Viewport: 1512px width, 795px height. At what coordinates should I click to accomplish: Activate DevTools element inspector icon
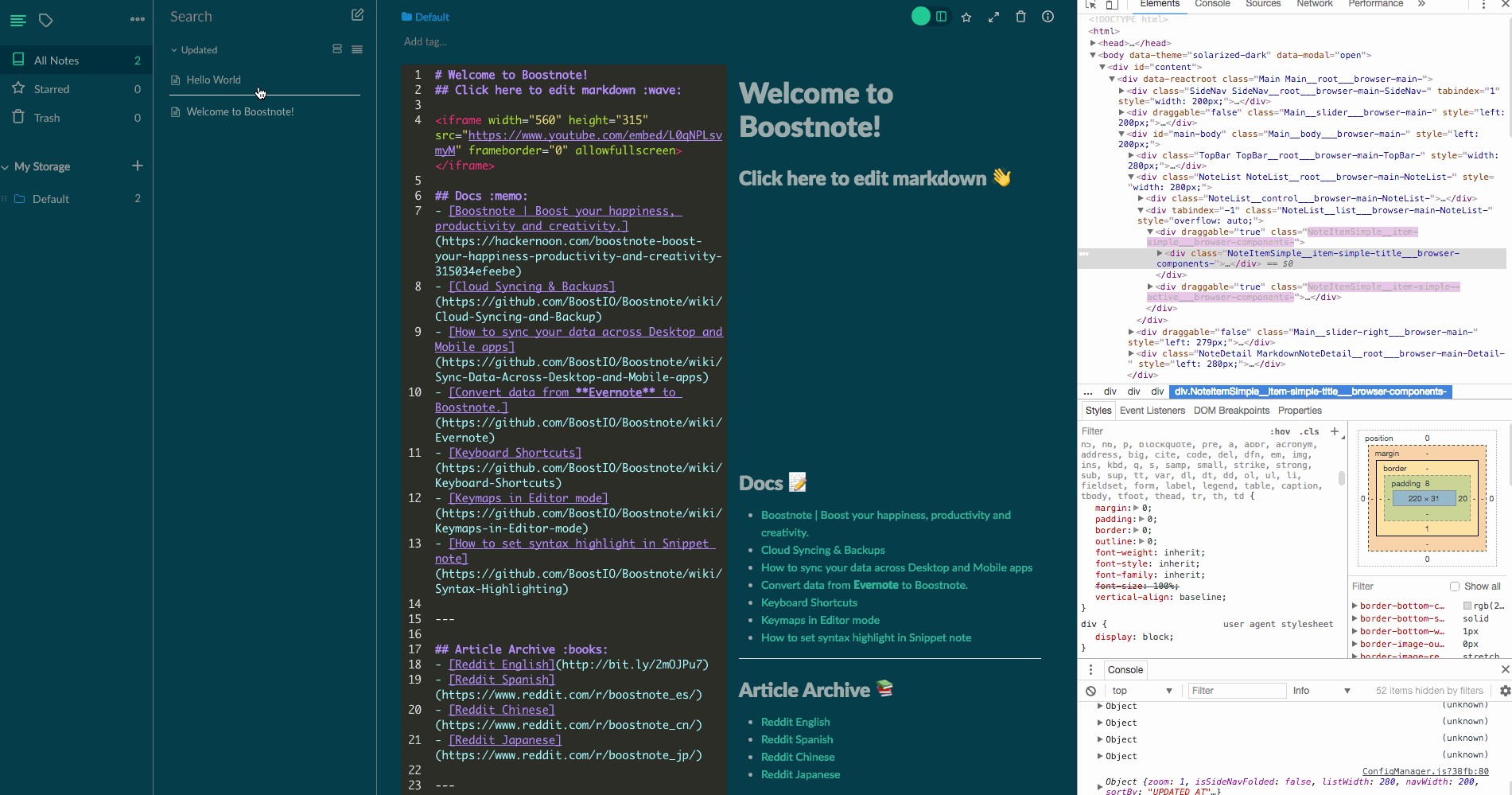[x=1091, y=5]
